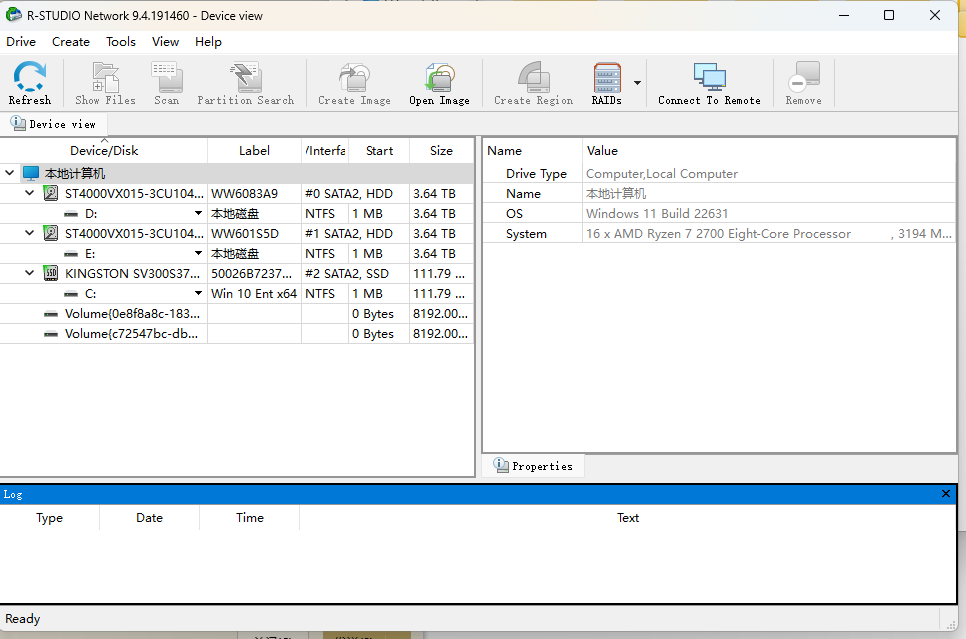Select the Volume{c72547bc-db... row

tap(237, 334)
